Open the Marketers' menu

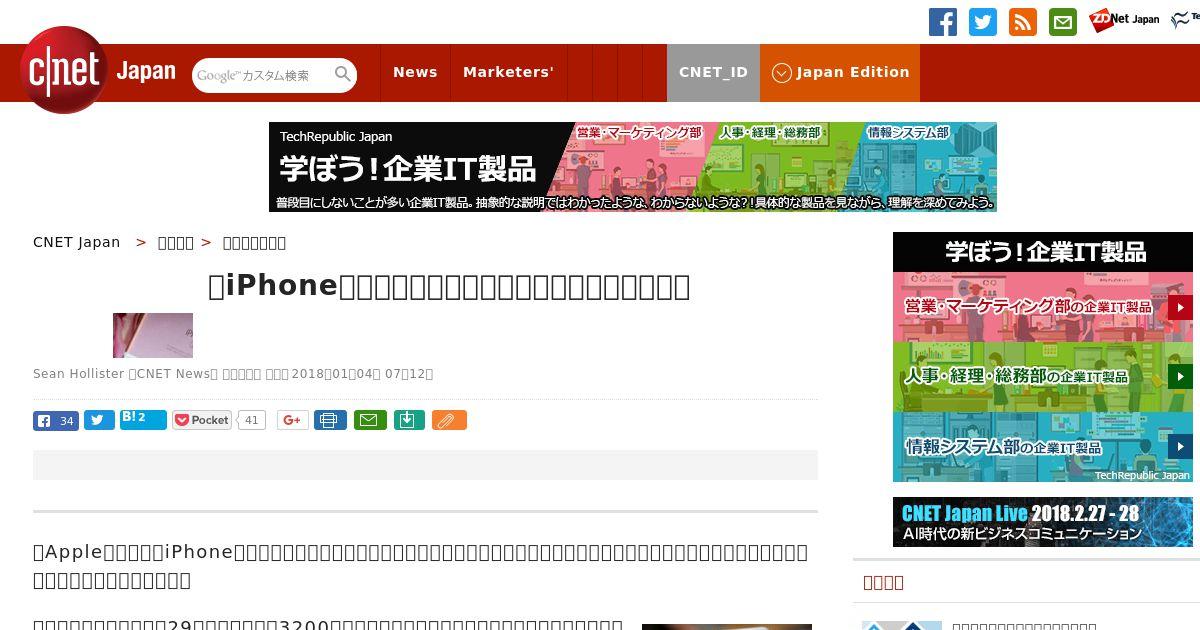(508, 72)
